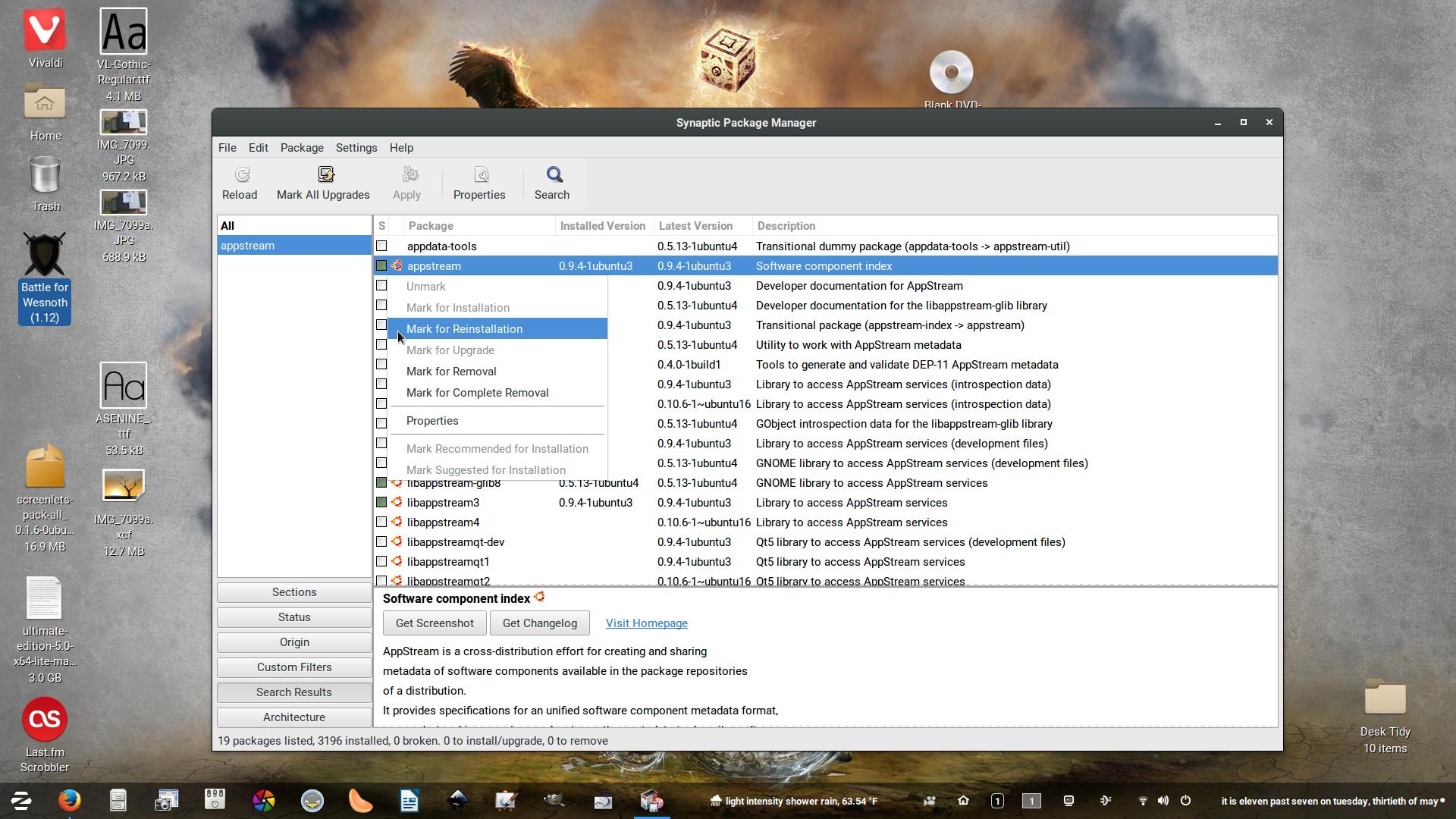
Task: Toggle status checkbox for the appstream package
Action: click(381, 266)
